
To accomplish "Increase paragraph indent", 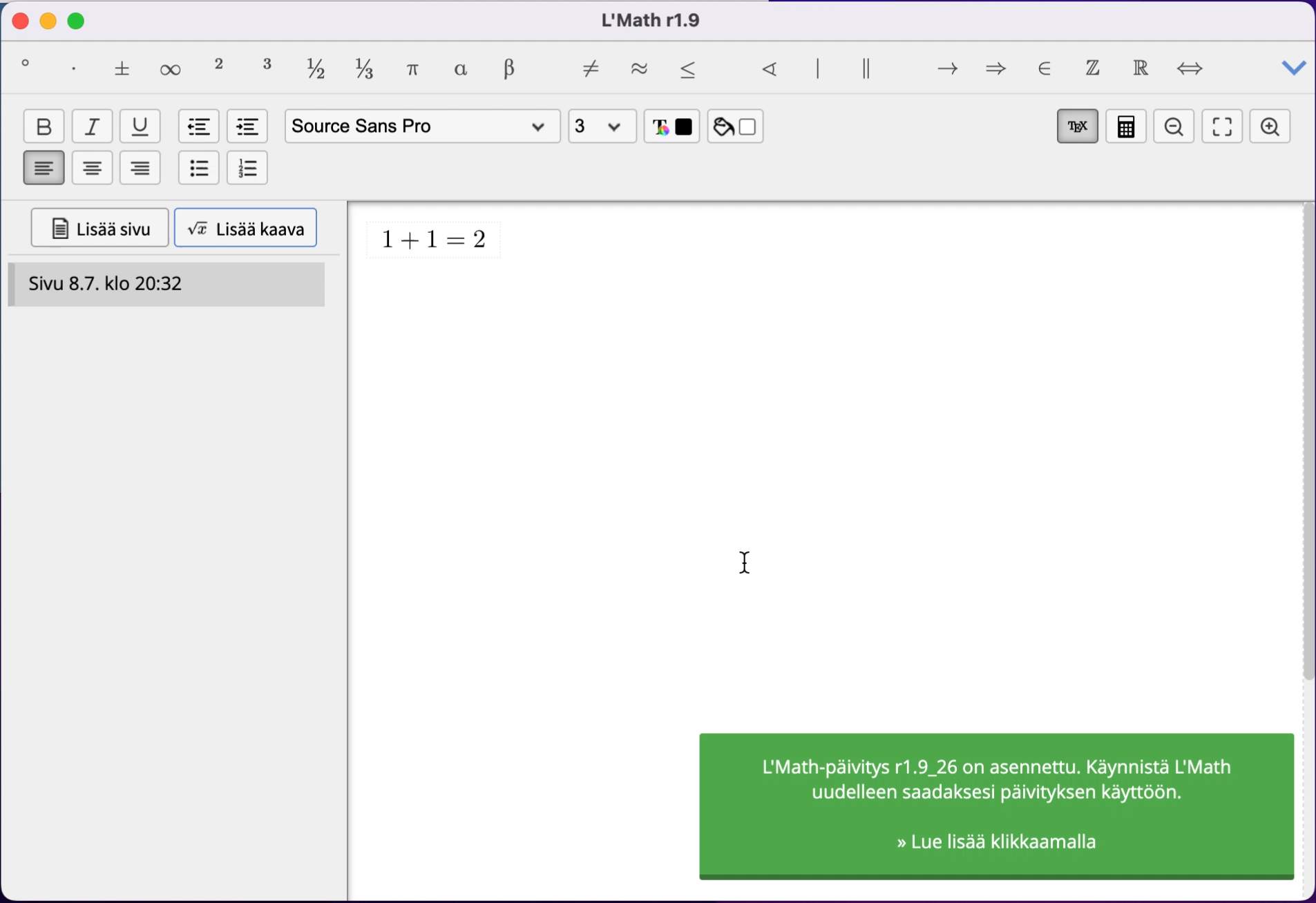I will [x=248, y=126].
